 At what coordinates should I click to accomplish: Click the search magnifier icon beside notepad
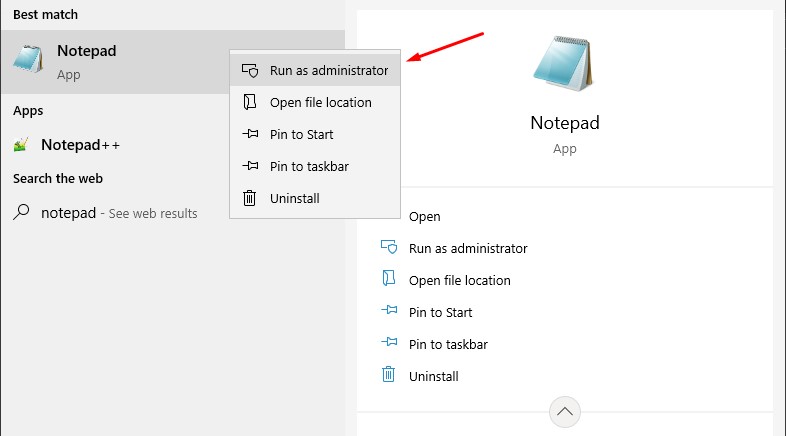coord(21,212)
